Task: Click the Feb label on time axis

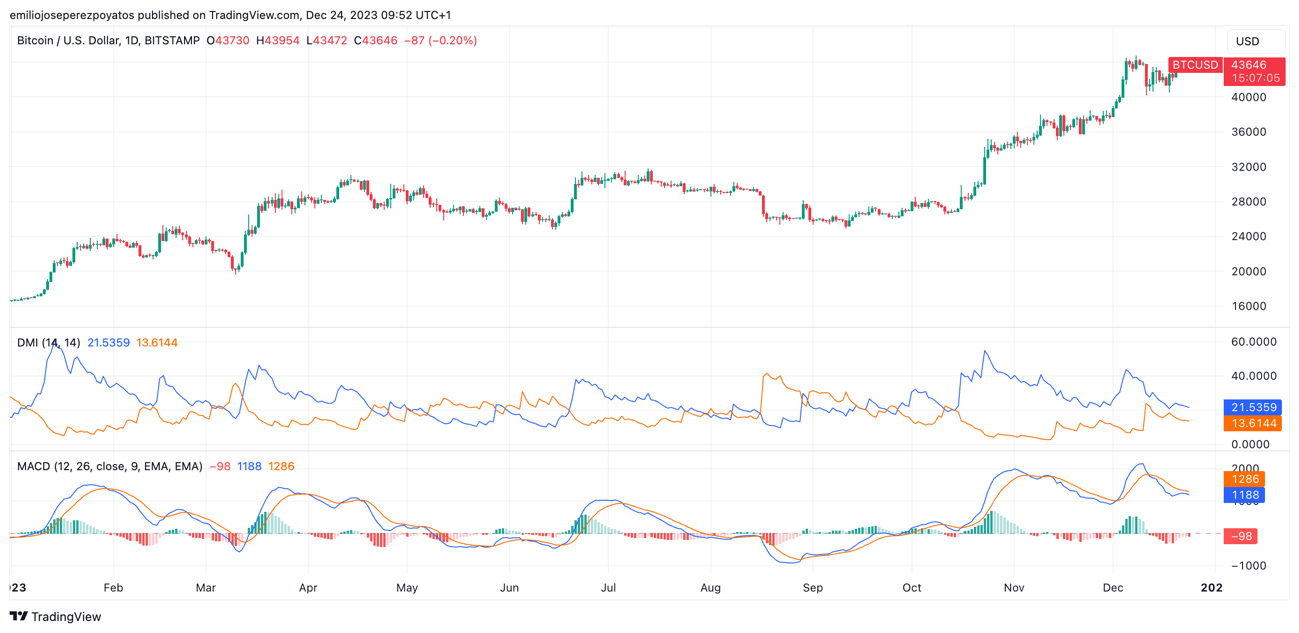Action: click(113, 588)
